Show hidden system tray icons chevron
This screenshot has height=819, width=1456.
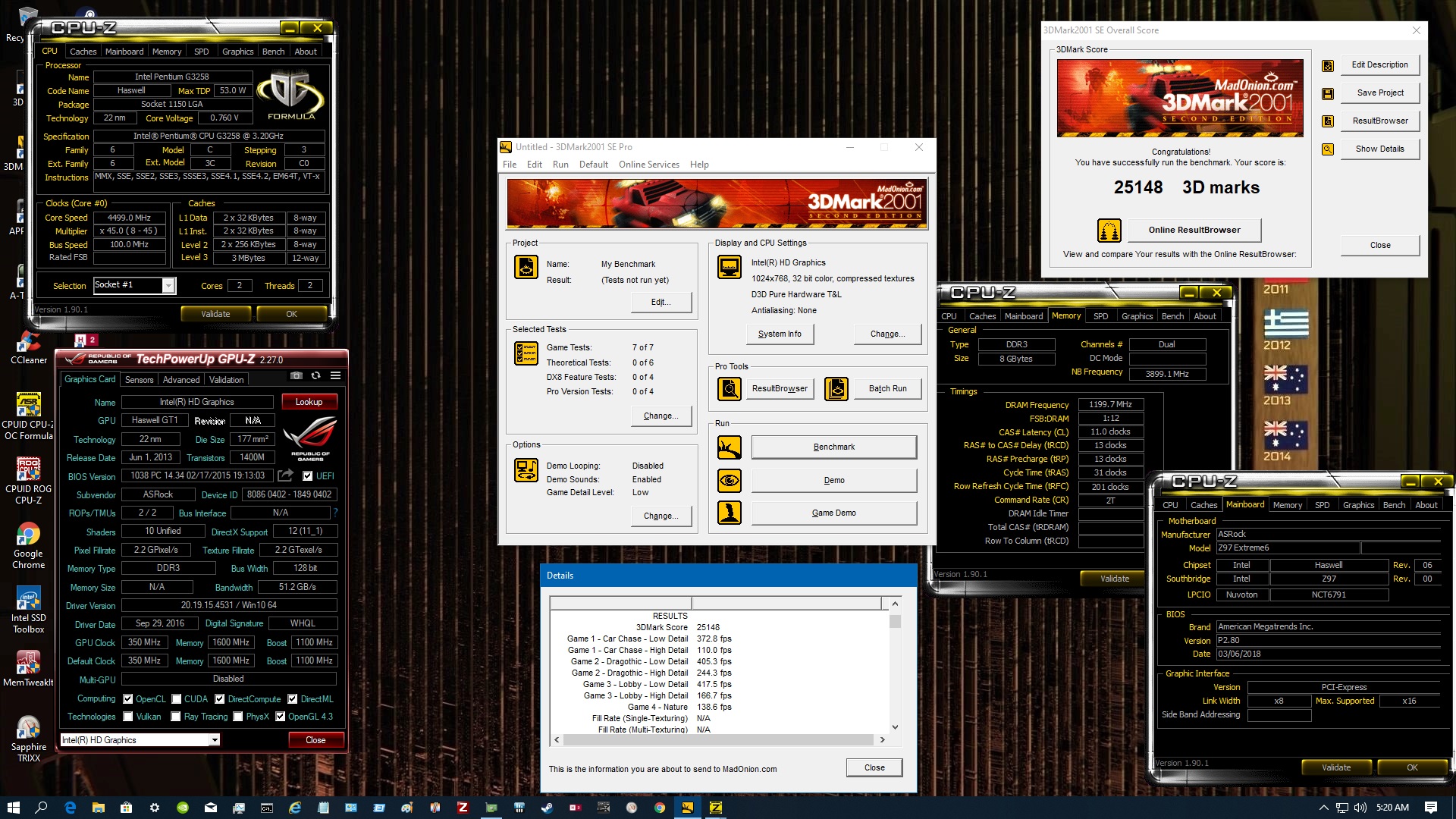click(1324, 808)
